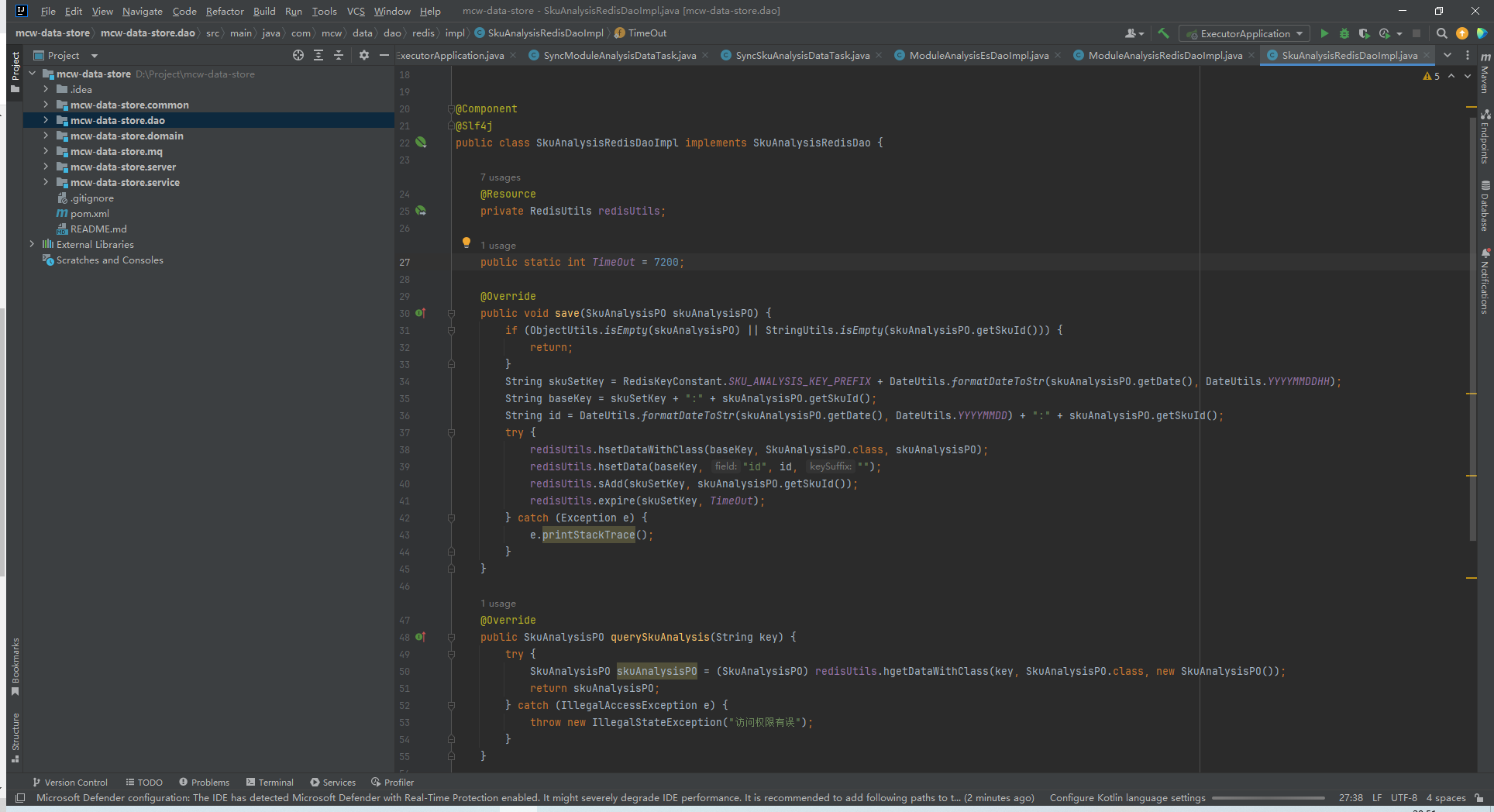Start debugging with the bug icon
The height and width of the screenshot is (812, 1494).
click(x=1344, y=33)
